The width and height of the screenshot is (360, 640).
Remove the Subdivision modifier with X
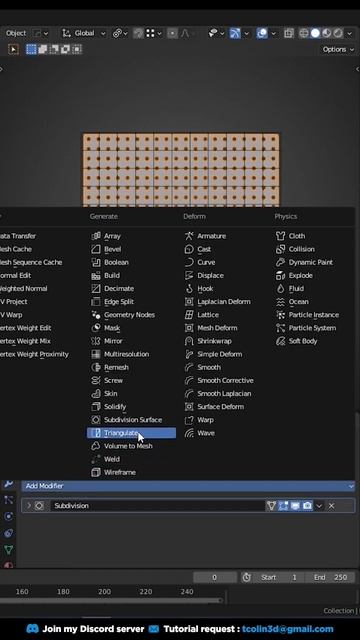coord(331,506)
